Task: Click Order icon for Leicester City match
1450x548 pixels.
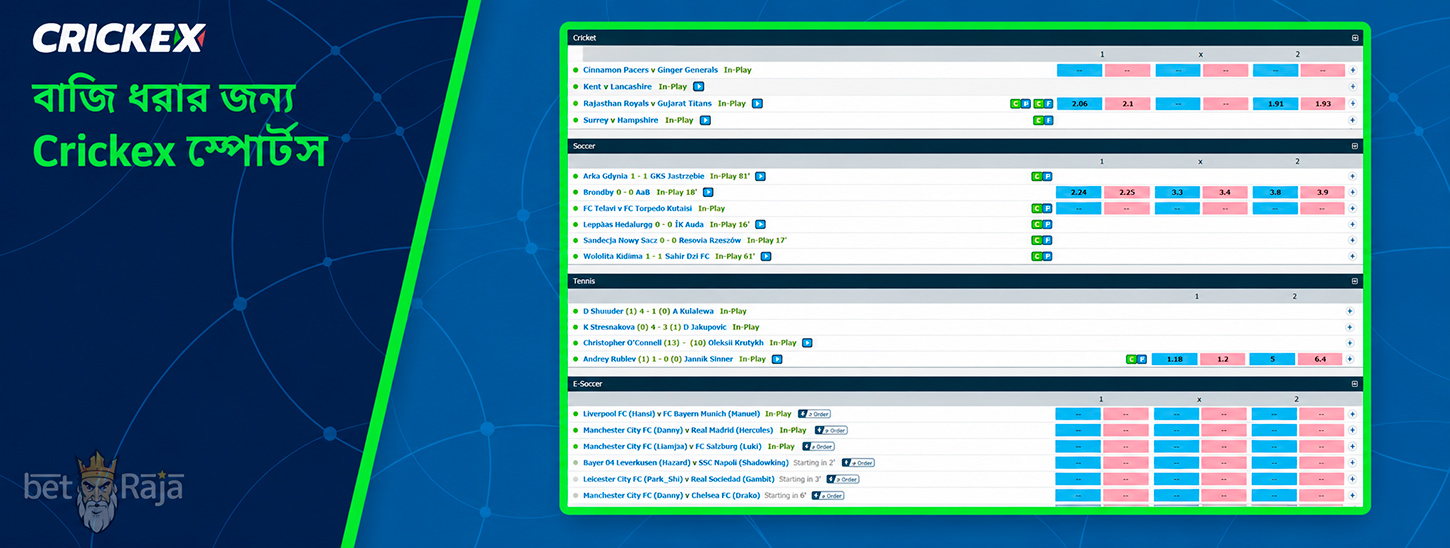Action: click(x=843, y=479)
